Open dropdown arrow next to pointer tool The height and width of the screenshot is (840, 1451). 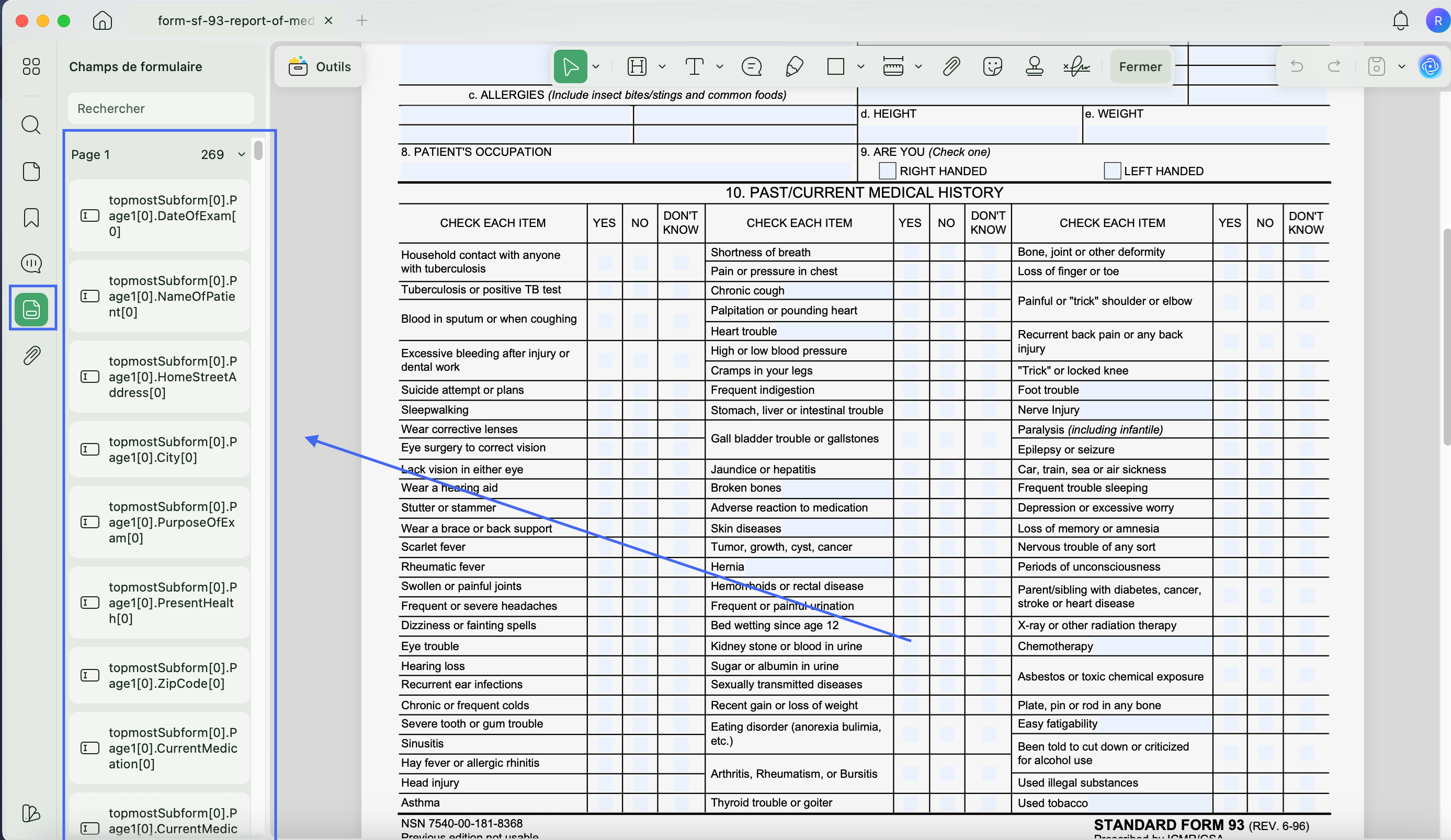[596, 66]
